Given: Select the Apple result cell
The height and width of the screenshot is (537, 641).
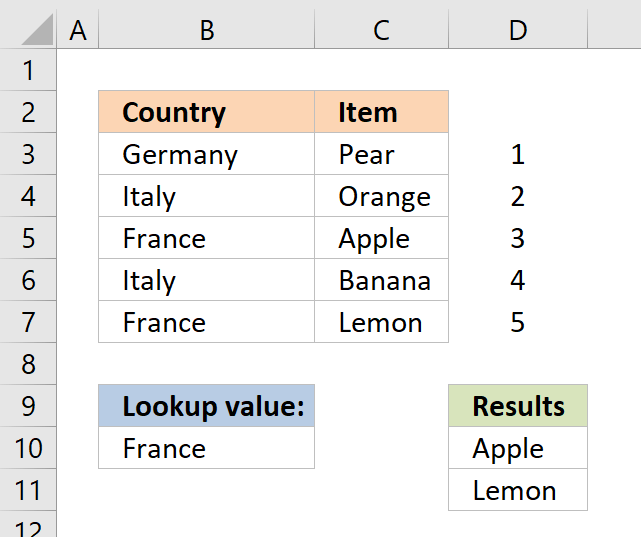Looking at the screenshot, I should [518, 448].
